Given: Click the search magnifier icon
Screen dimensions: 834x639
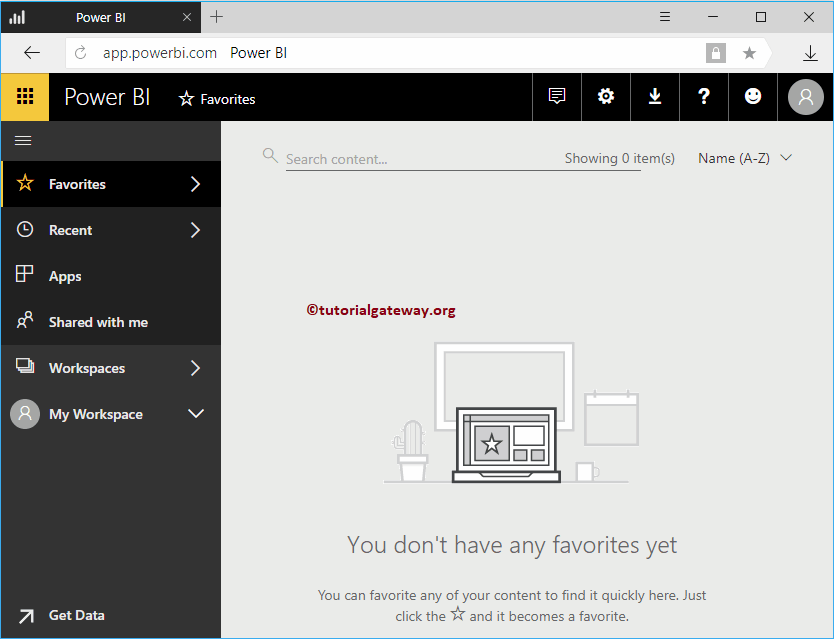Looking at the screenshot, I should (270, 155).
